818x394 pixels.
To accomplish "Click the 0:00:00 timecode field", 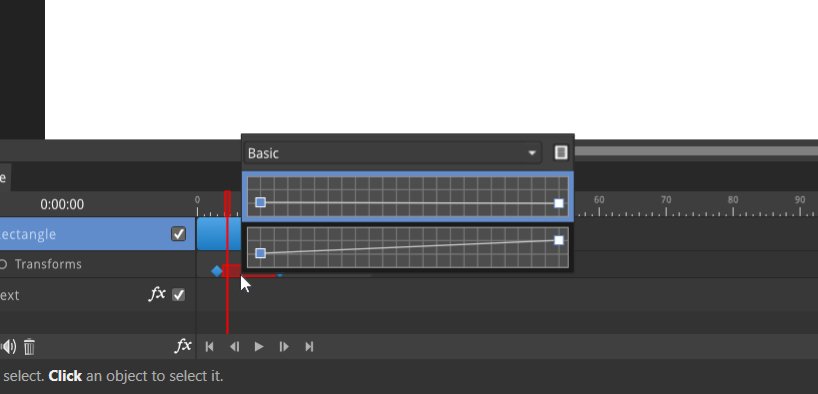I will tap(62, 205).
